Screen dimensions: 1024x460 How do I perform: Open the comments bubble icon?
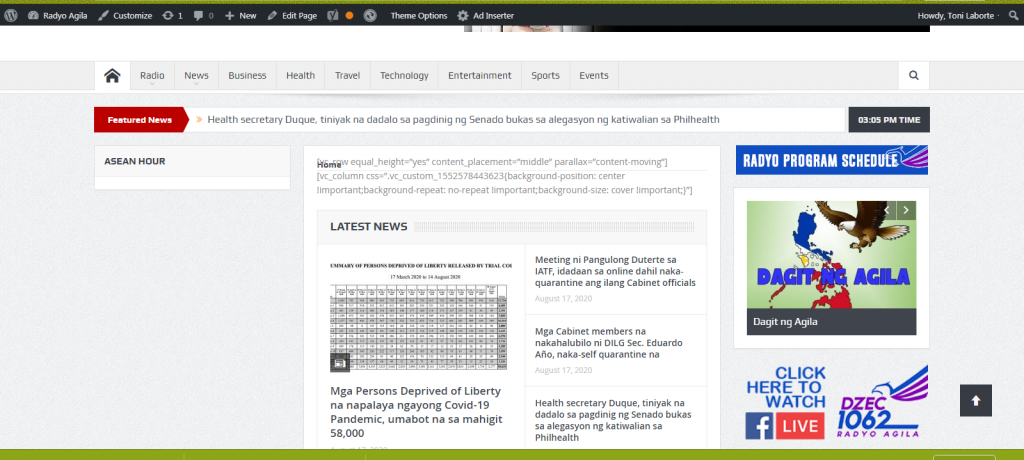click(x=203, y=16)
